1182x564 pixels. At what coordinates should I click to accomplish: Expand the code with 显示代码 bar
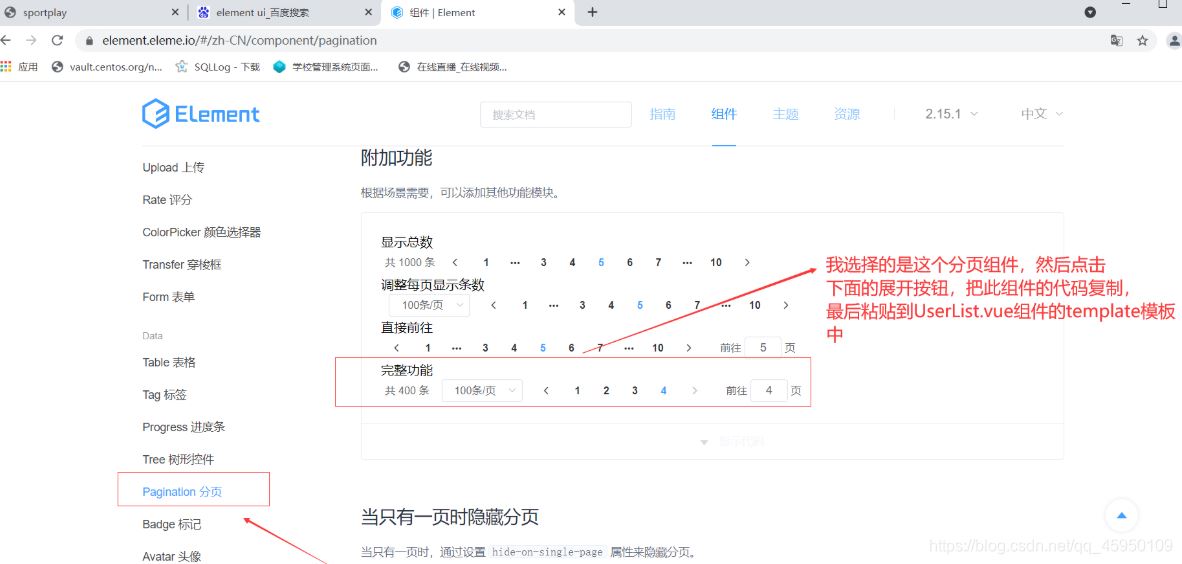pos(712,442)
